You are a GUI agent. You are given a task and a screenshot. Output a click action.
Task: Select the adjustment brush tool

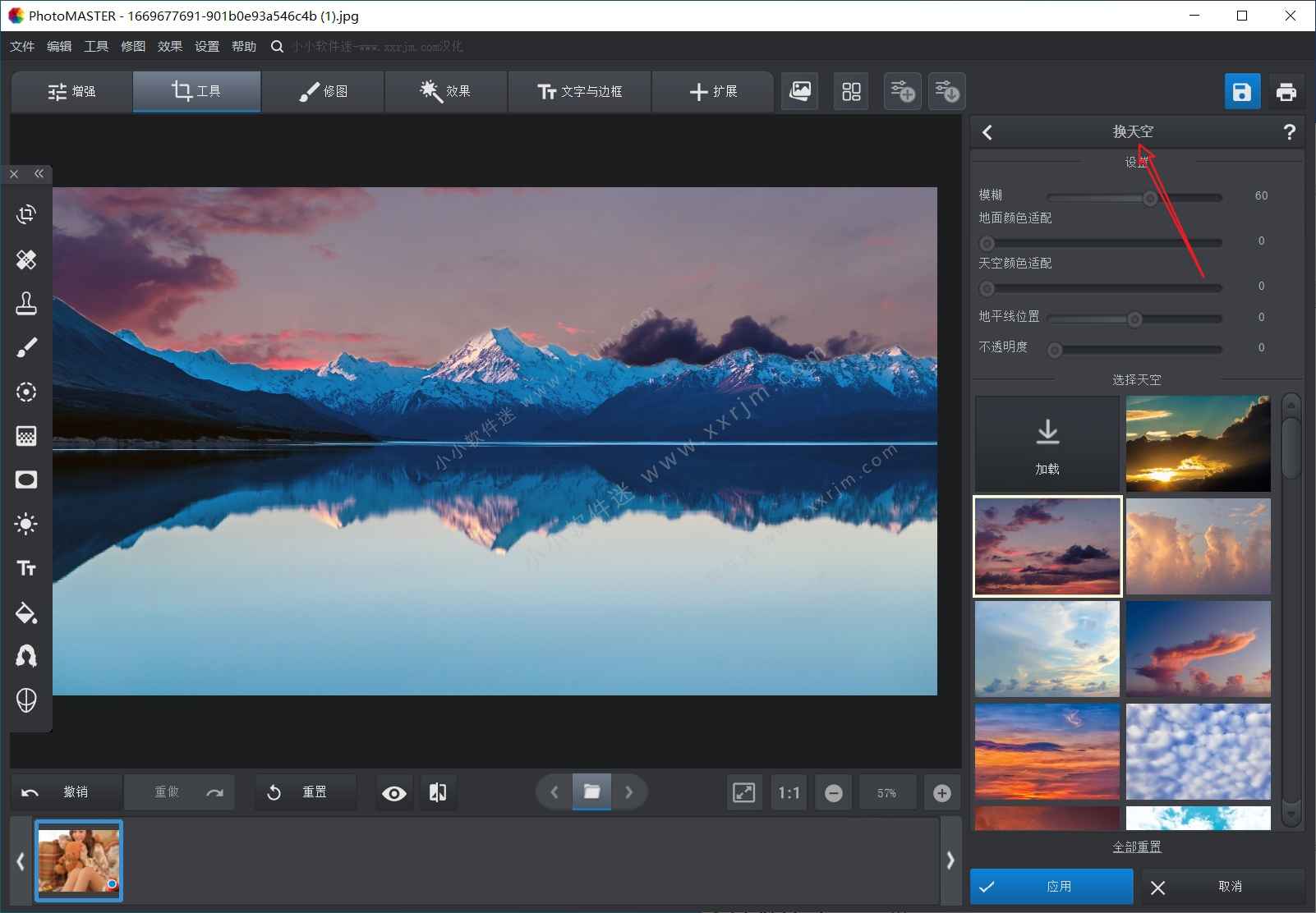tap(26, 348)
